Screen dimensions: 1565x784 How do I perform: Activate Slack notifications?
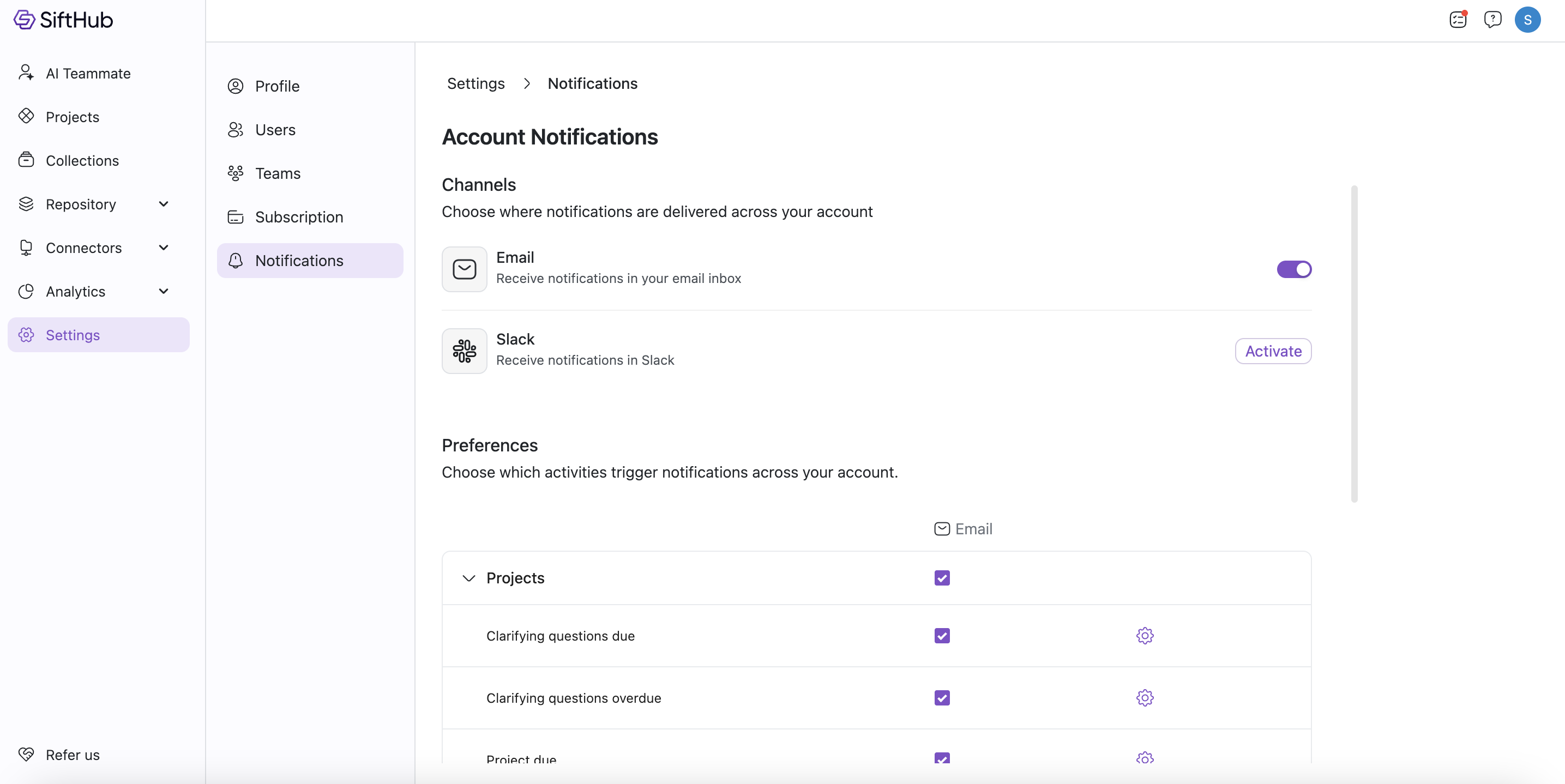[x=1273, y=351]
